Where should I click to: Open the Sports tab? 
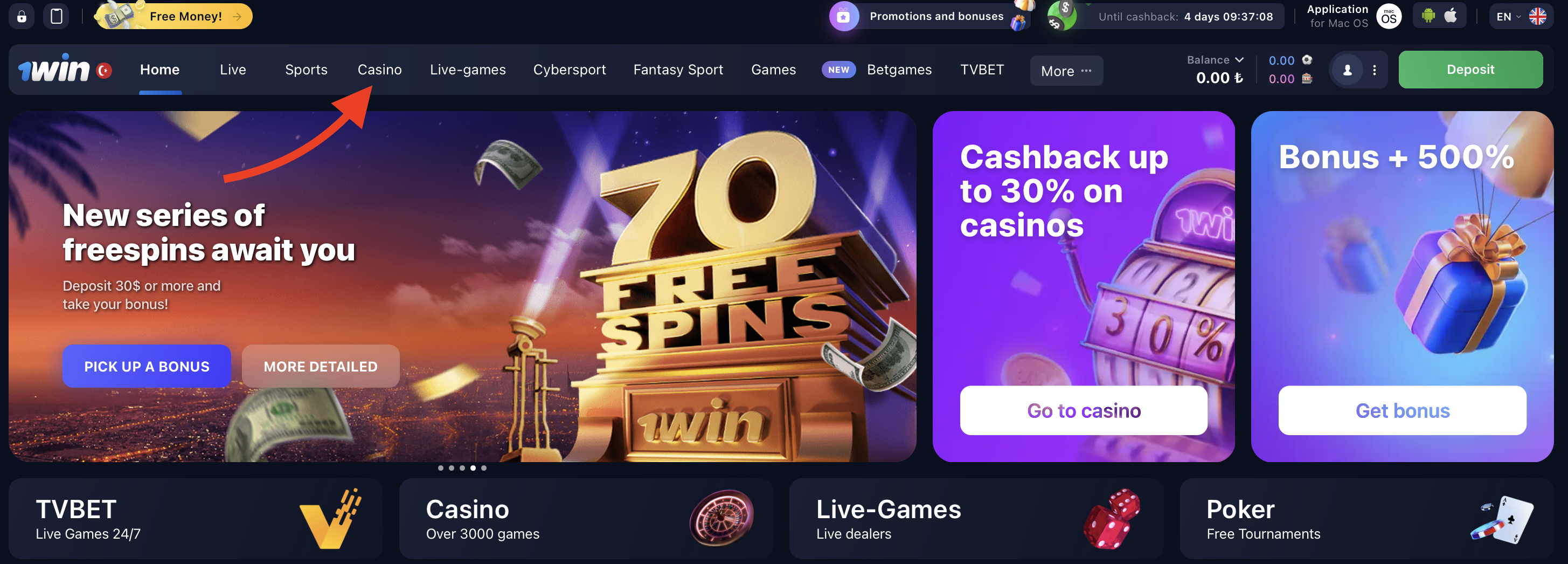[306, 70]
